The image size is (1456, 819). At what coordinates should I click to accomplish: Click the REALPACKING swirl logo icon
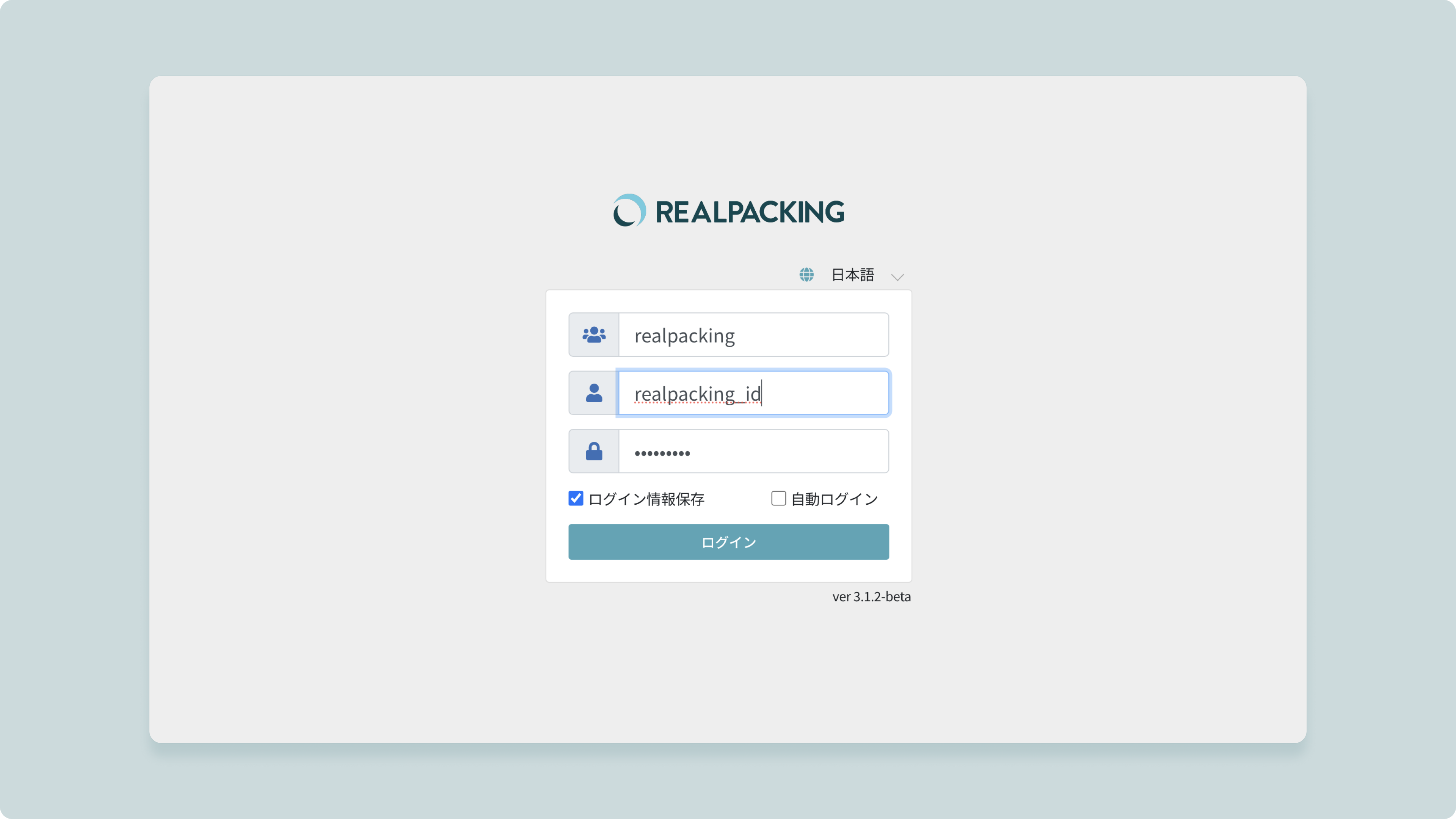(629, 211)
